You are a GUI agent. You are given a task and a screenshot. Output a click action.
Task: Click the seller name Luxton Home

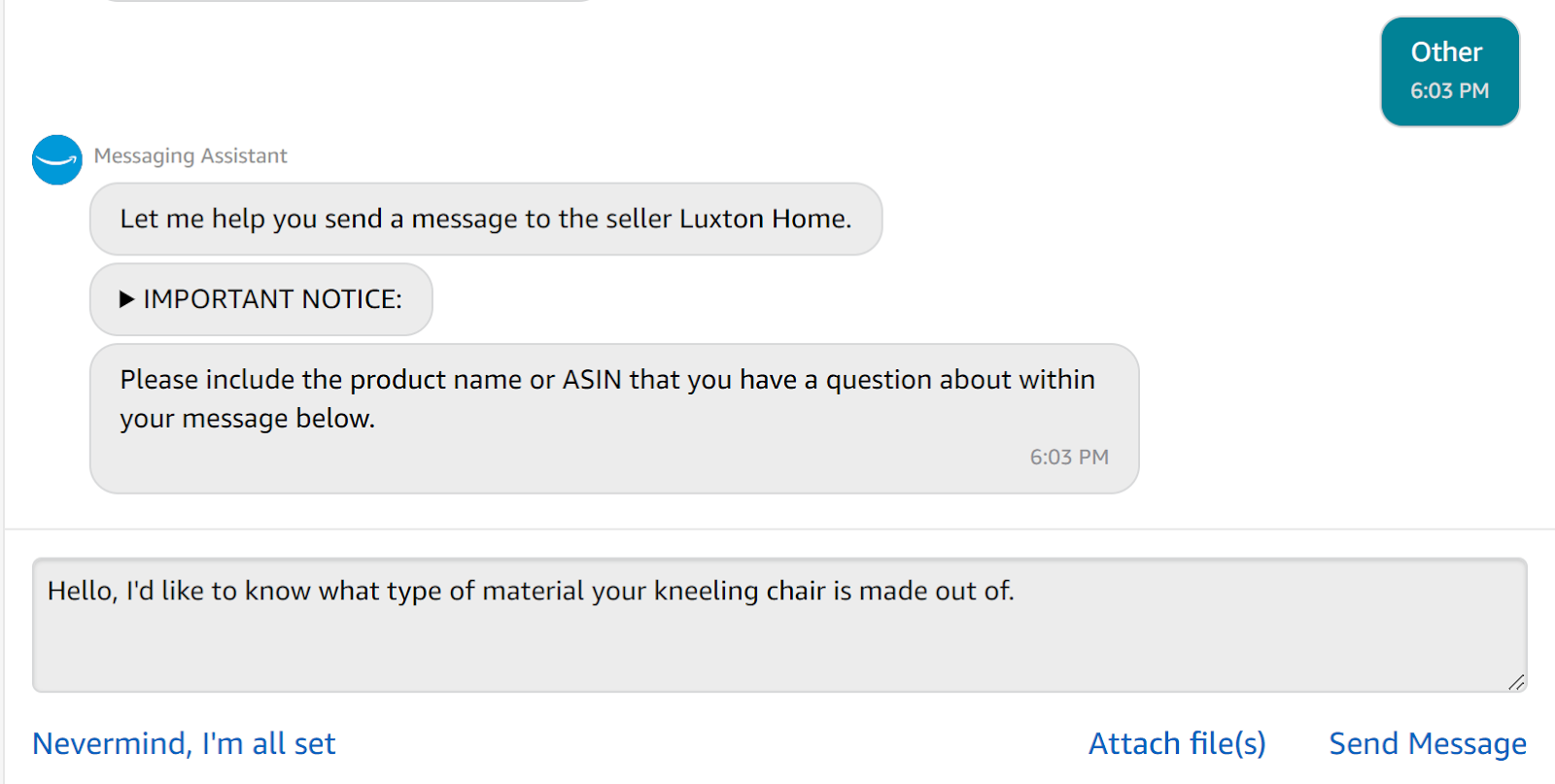[763, 220]
